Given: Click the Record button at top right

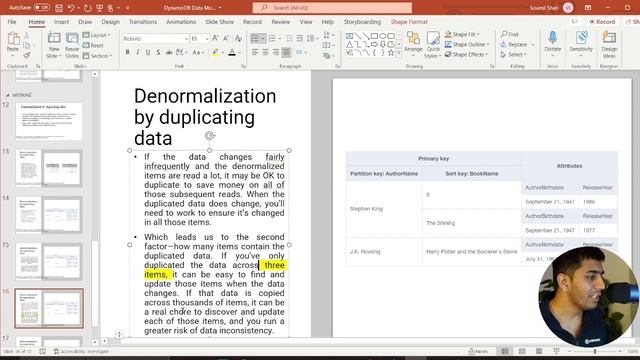Looking at the screenshot, I should 602,22.
